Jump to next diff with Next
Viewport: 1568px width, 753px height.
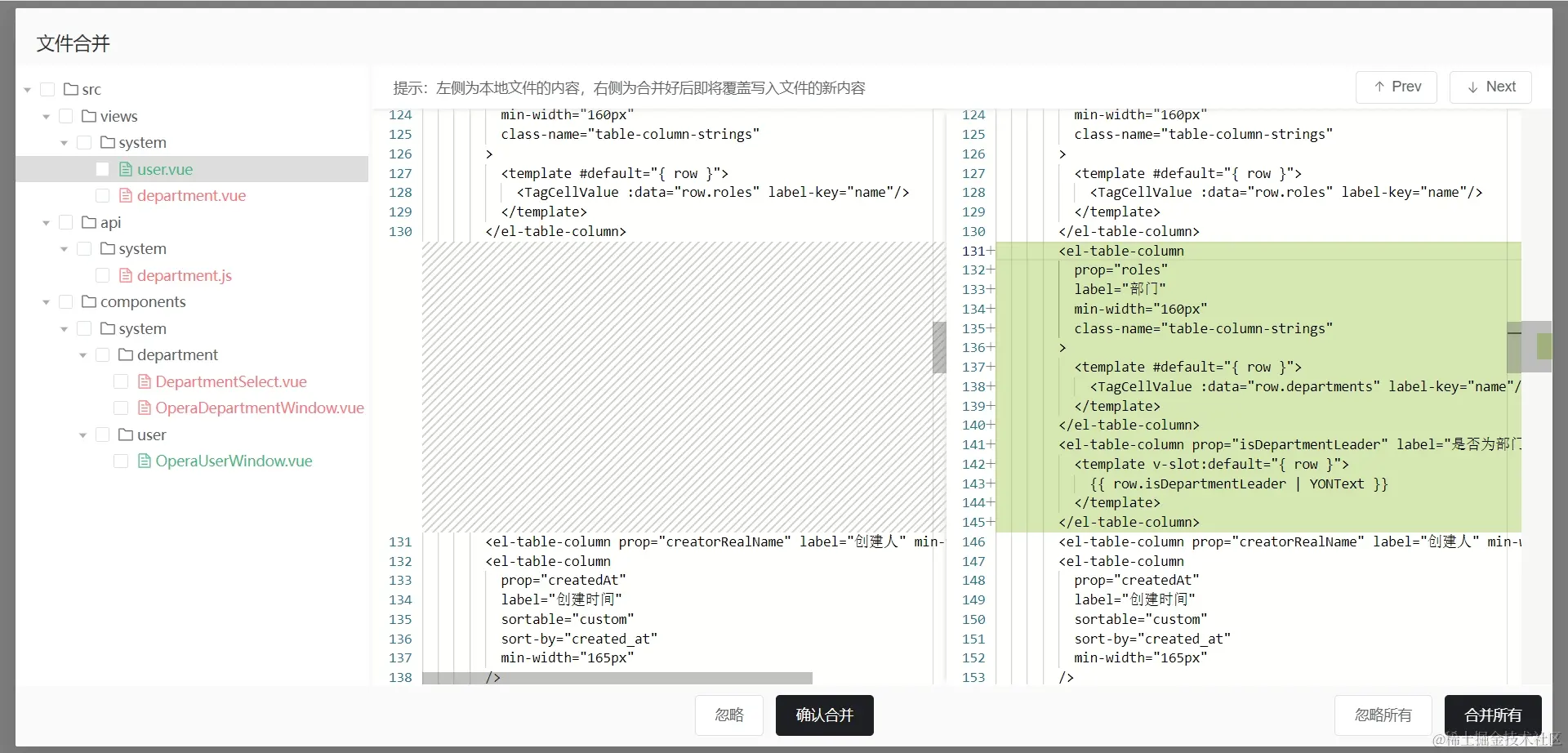tap(1490, 87)
